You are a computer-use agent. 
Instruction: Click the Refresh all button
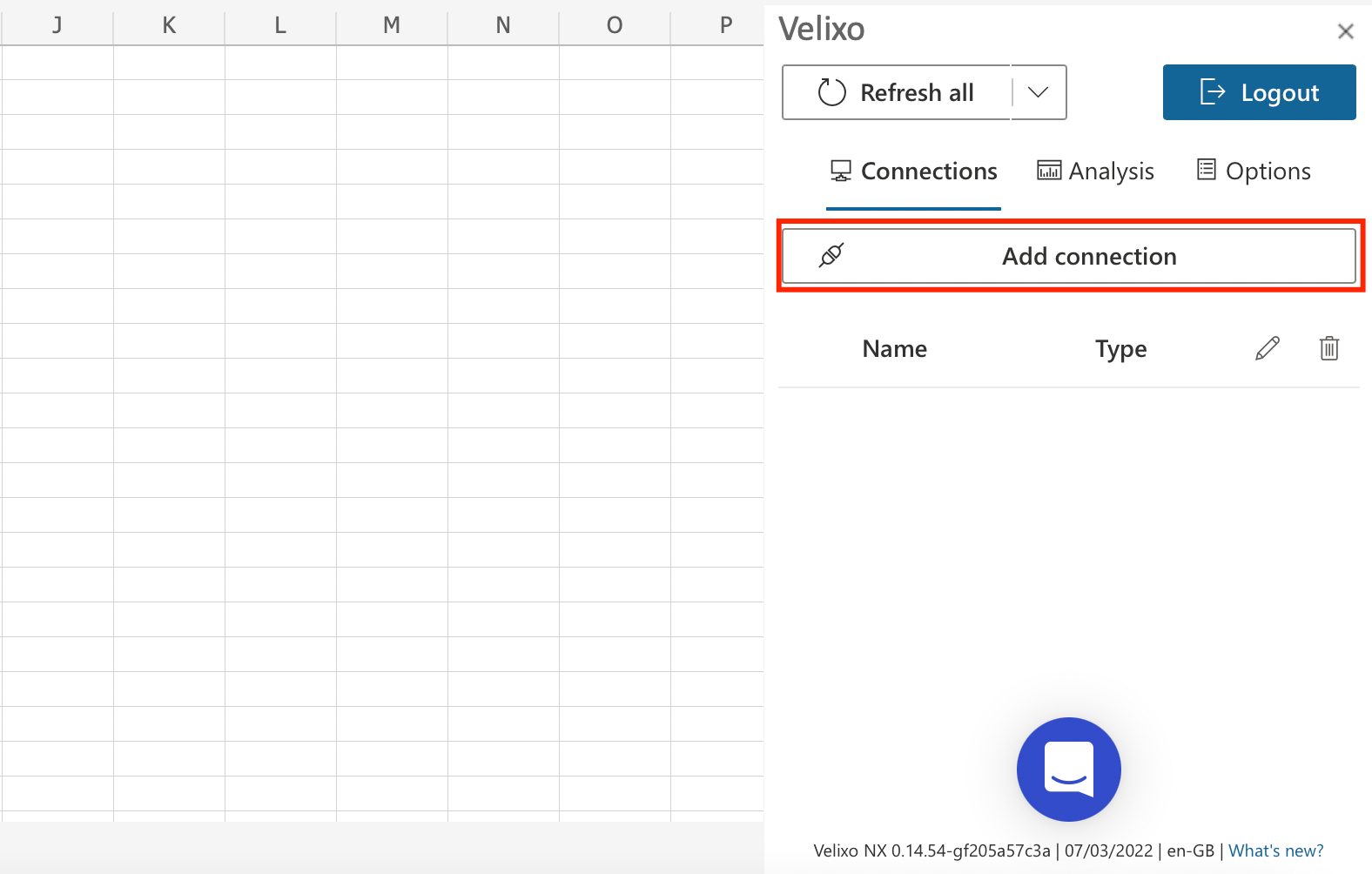[x=896, y=92]
